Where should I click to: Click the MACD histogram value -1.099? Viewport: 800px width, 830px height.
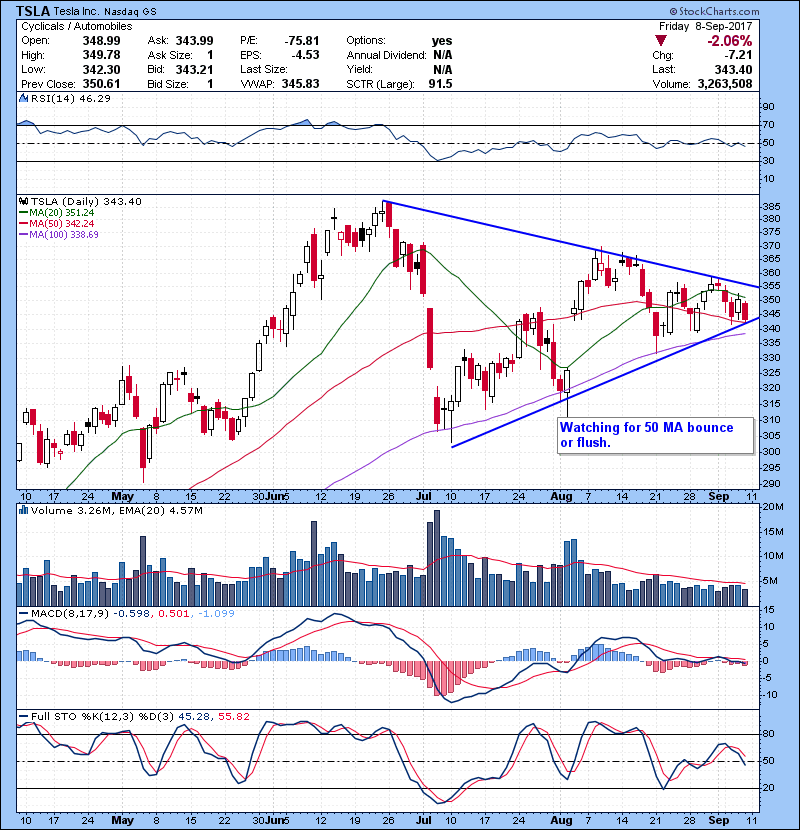216,614
